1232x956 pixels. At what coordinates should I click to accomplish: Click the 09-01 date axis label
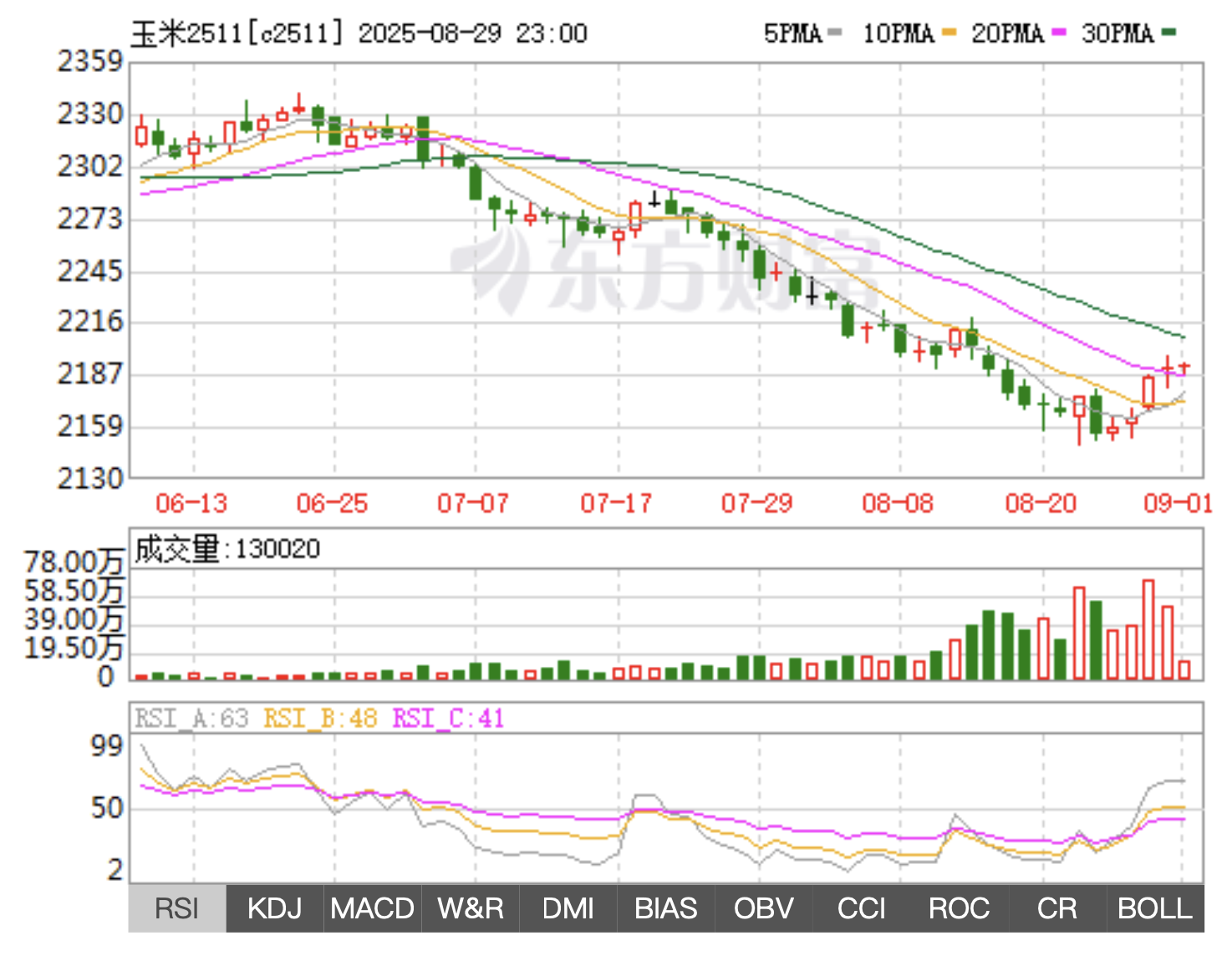[1177, 504]
